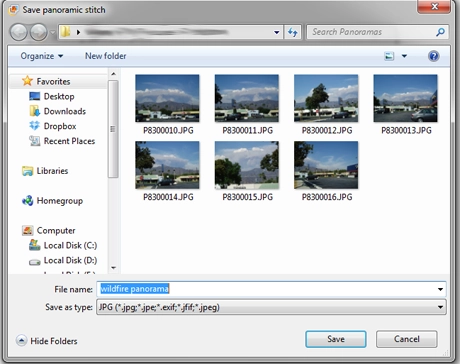The height and width of the screenshot is (364, 460).
Task: Click the file name label P8300010.JPG
Action: tap(168, 130)
